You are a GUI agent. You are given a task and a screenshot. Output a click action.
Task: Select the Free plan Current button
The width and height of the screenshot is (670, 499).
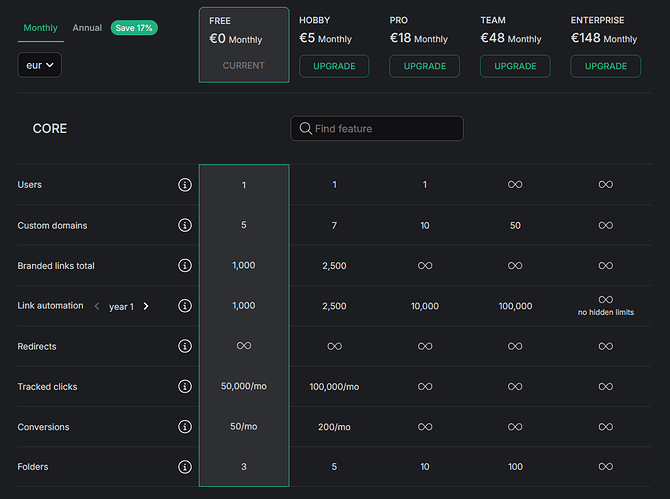point(244,66)
